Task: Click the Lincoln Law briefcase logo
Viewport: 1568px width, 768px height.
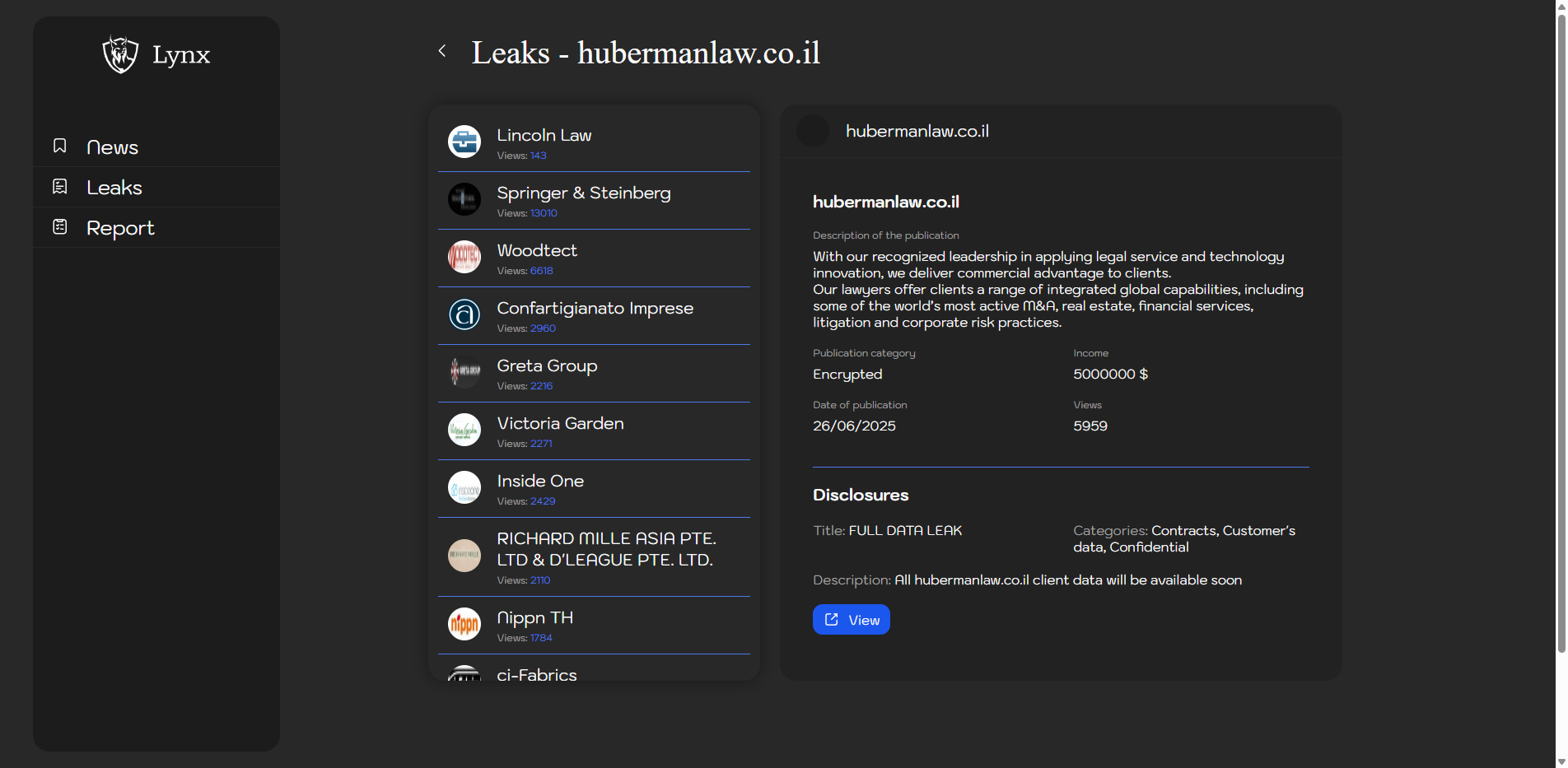Action: [x=464, y=142]
